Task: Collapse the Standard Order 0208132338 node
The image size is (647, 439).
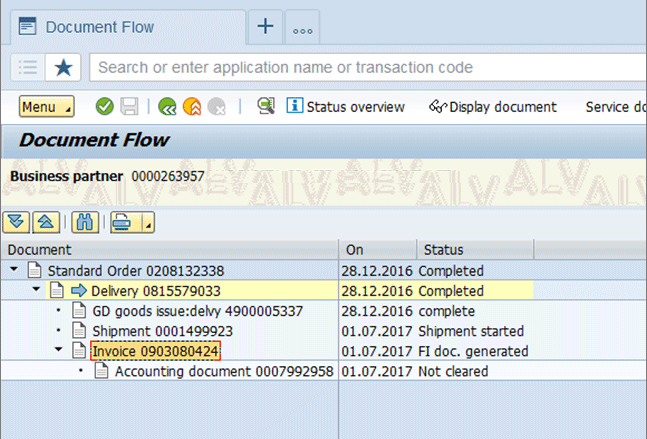Action: (14, 269)
